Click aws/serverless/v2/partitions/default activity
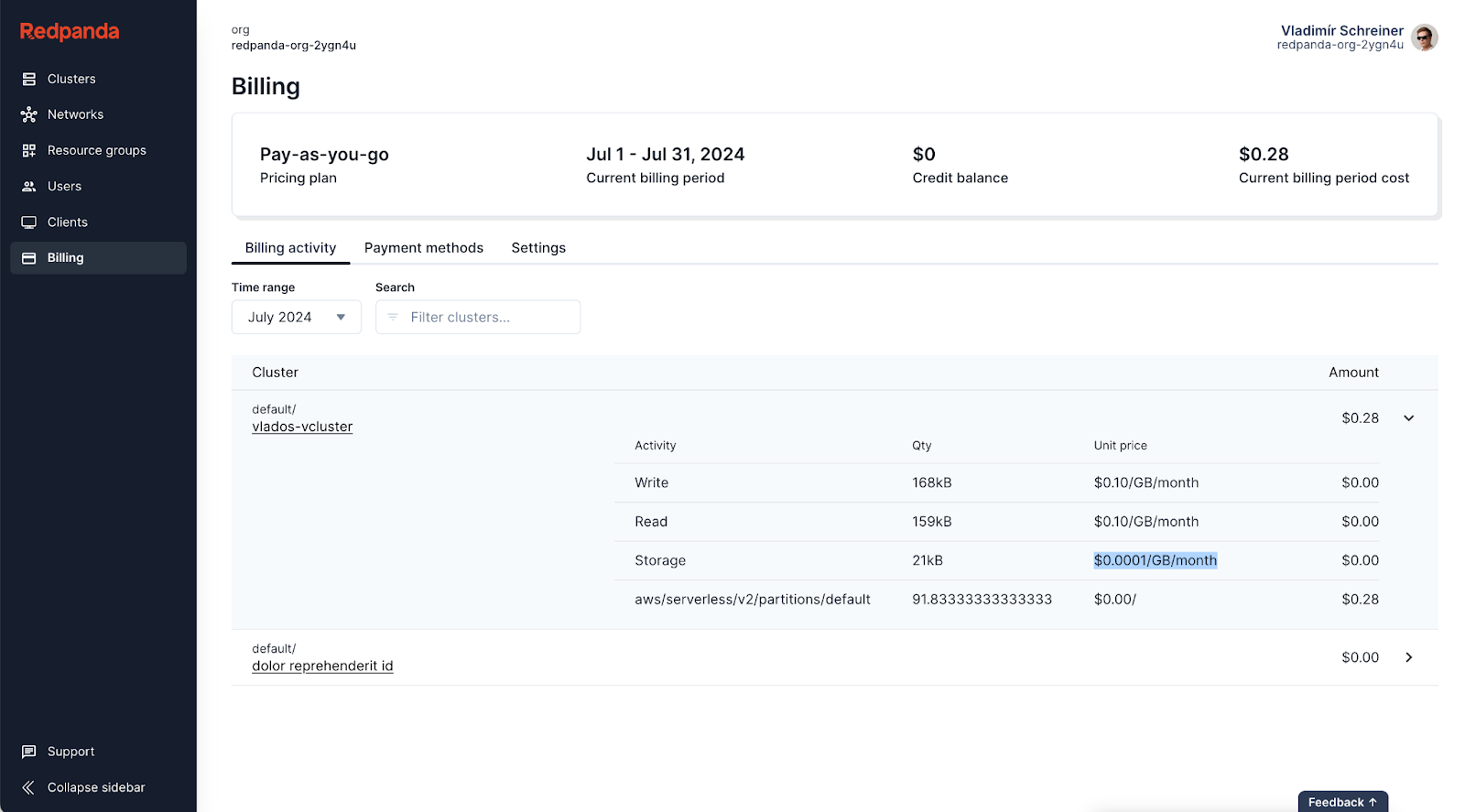Viewport: 1465px width, 812px height. click(x=753, y=600)
